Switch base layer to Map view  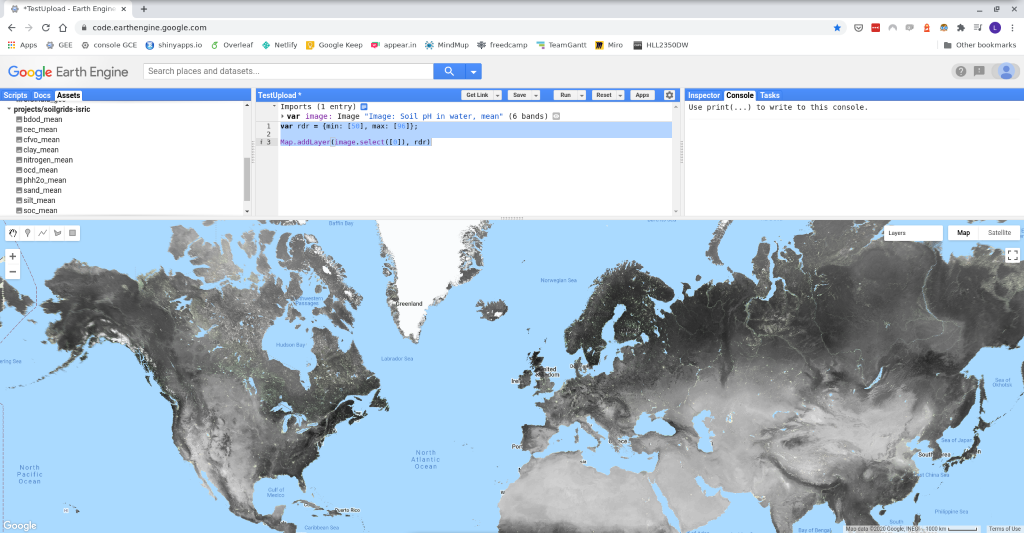click(x=963, y=233)
